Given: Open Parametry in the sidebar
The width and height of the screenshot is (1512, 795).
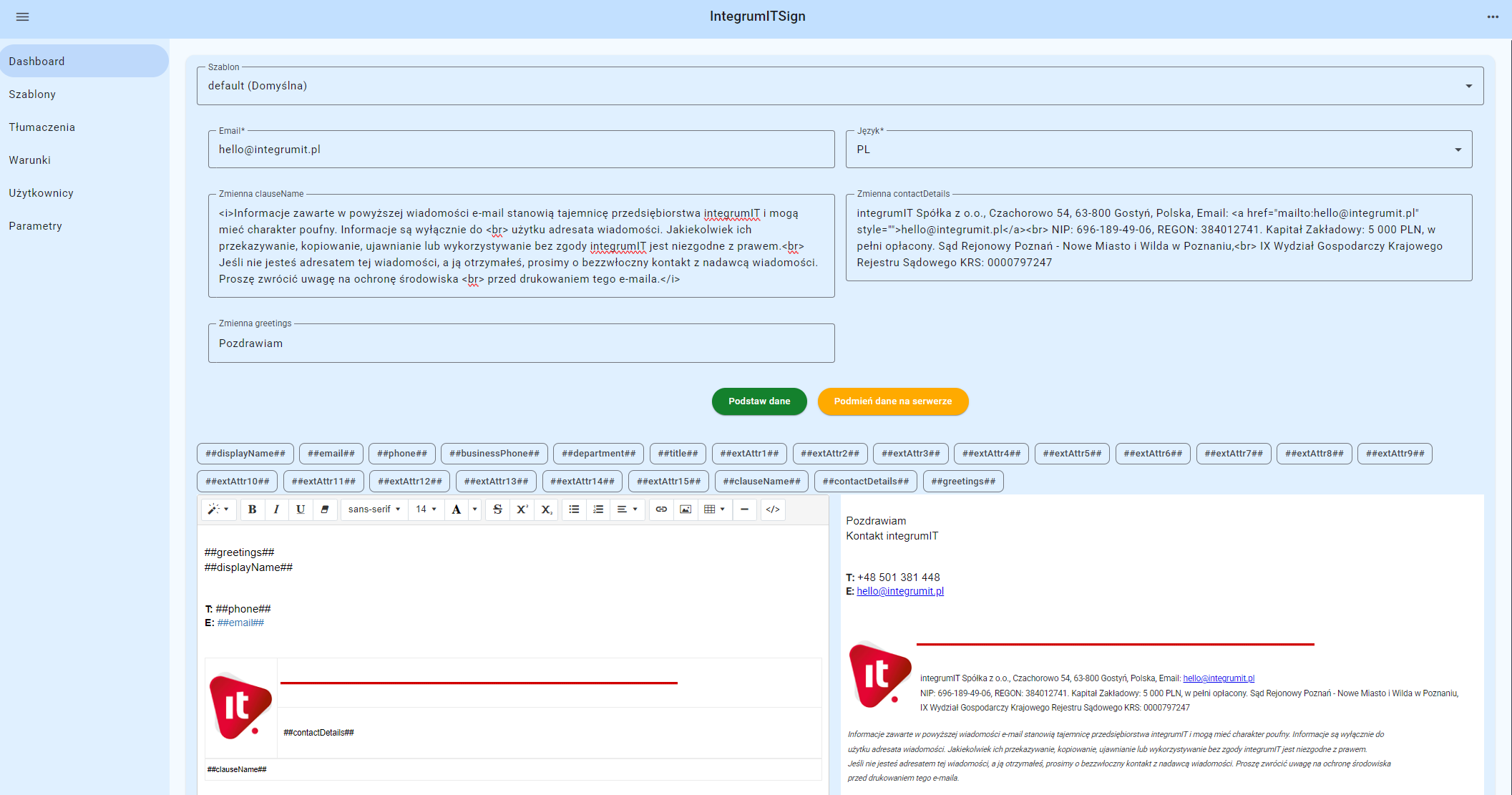Looking at the screenshot, I should (84, 226).
